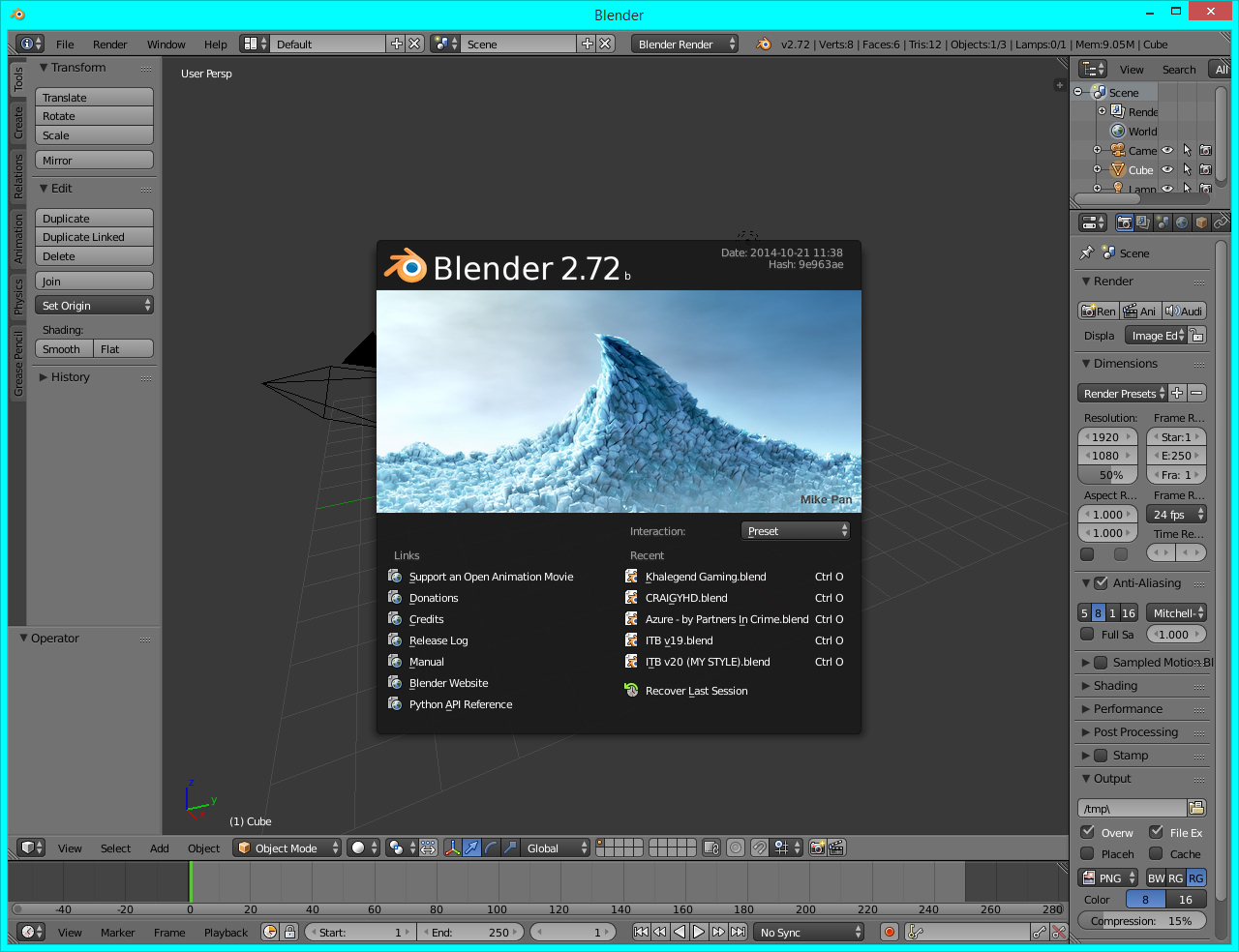The width and height of the screenshot is (1239, 952).
Task: Click the Duplicate Linked button
Action: pyautogui.click(x=95, y=237)
